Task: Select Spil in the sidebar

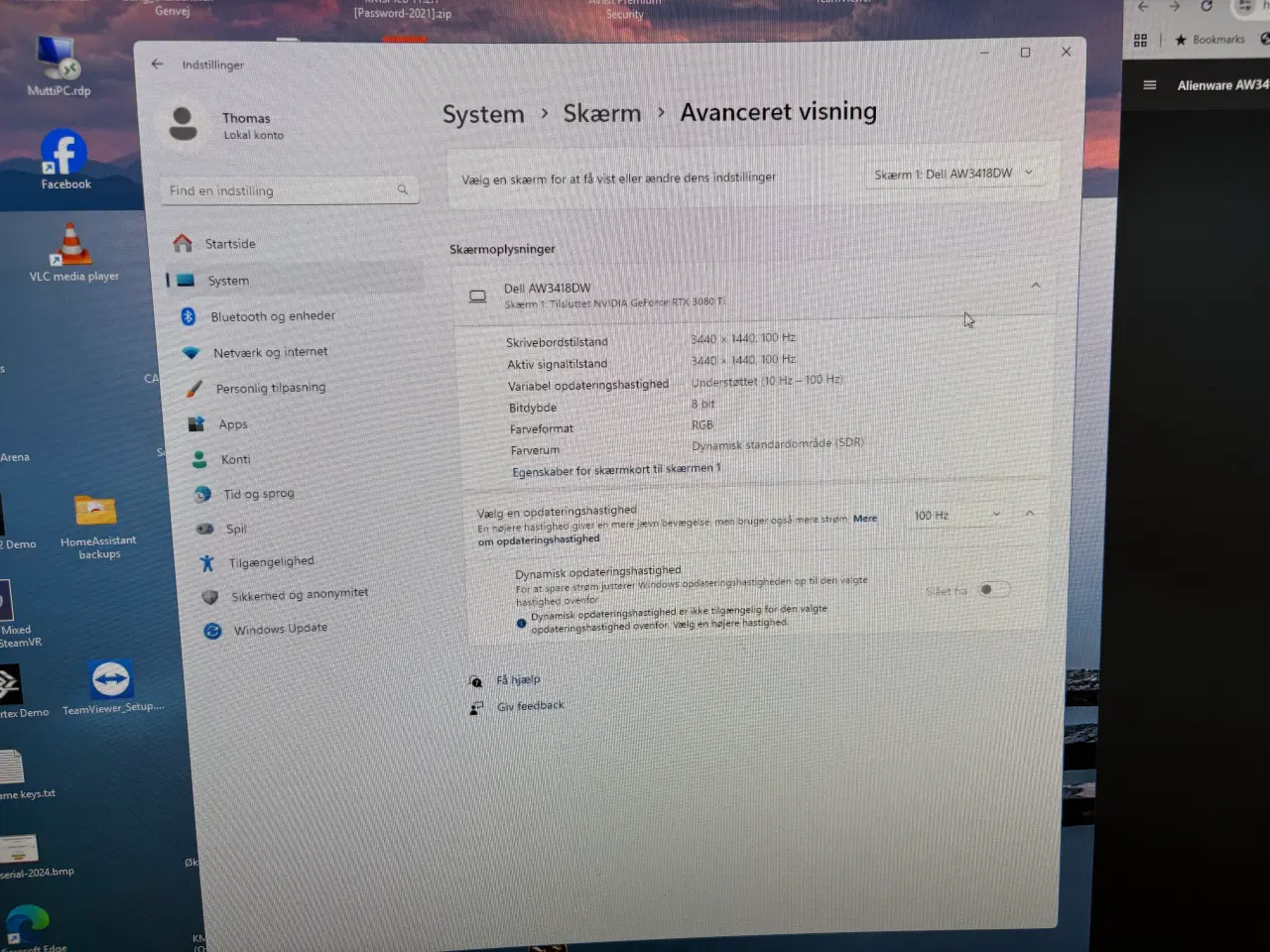Action: [x=236, y=529]
